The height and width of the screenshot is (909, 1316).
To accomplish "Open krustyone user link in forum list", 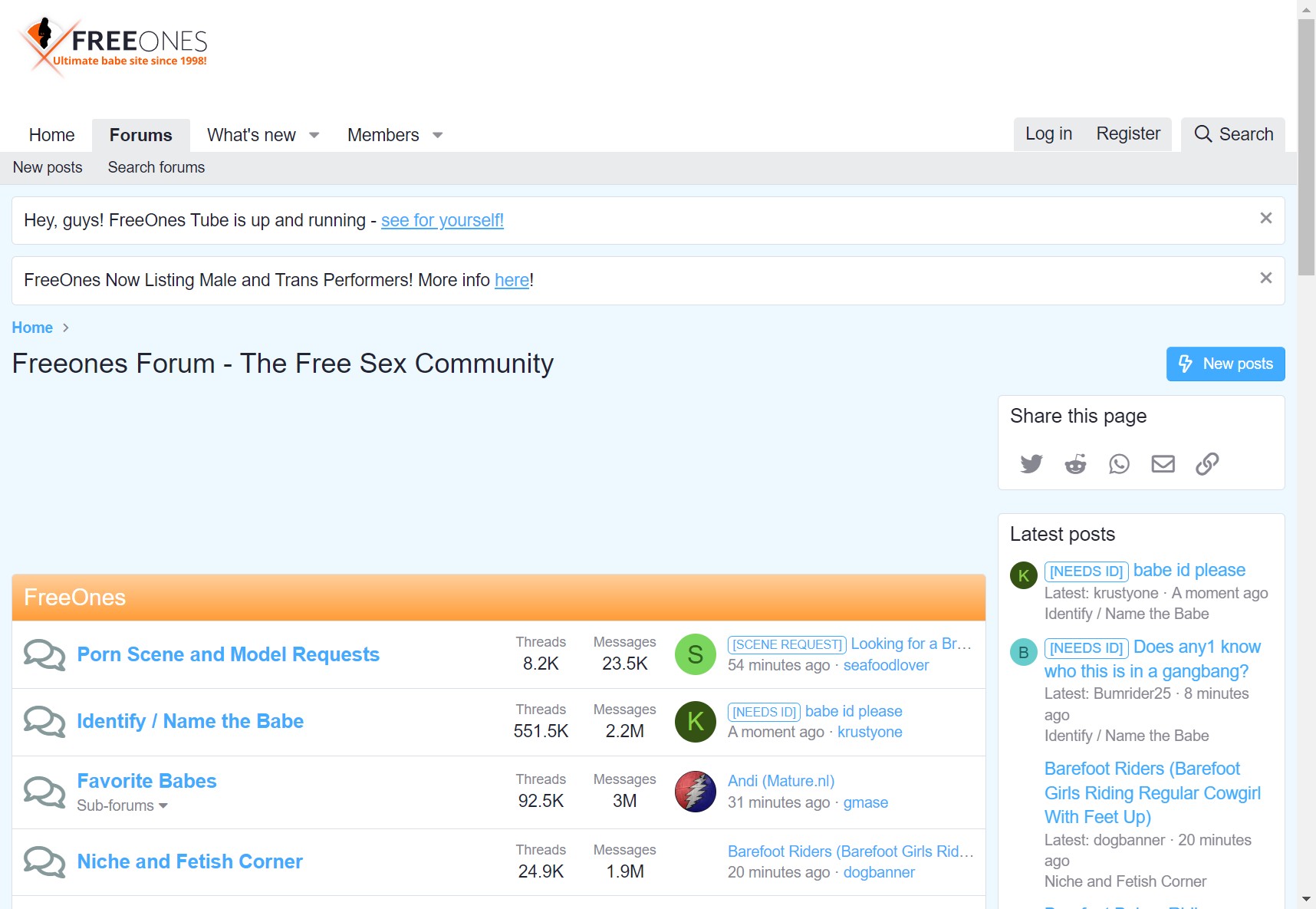I will (x=870, y=732).
